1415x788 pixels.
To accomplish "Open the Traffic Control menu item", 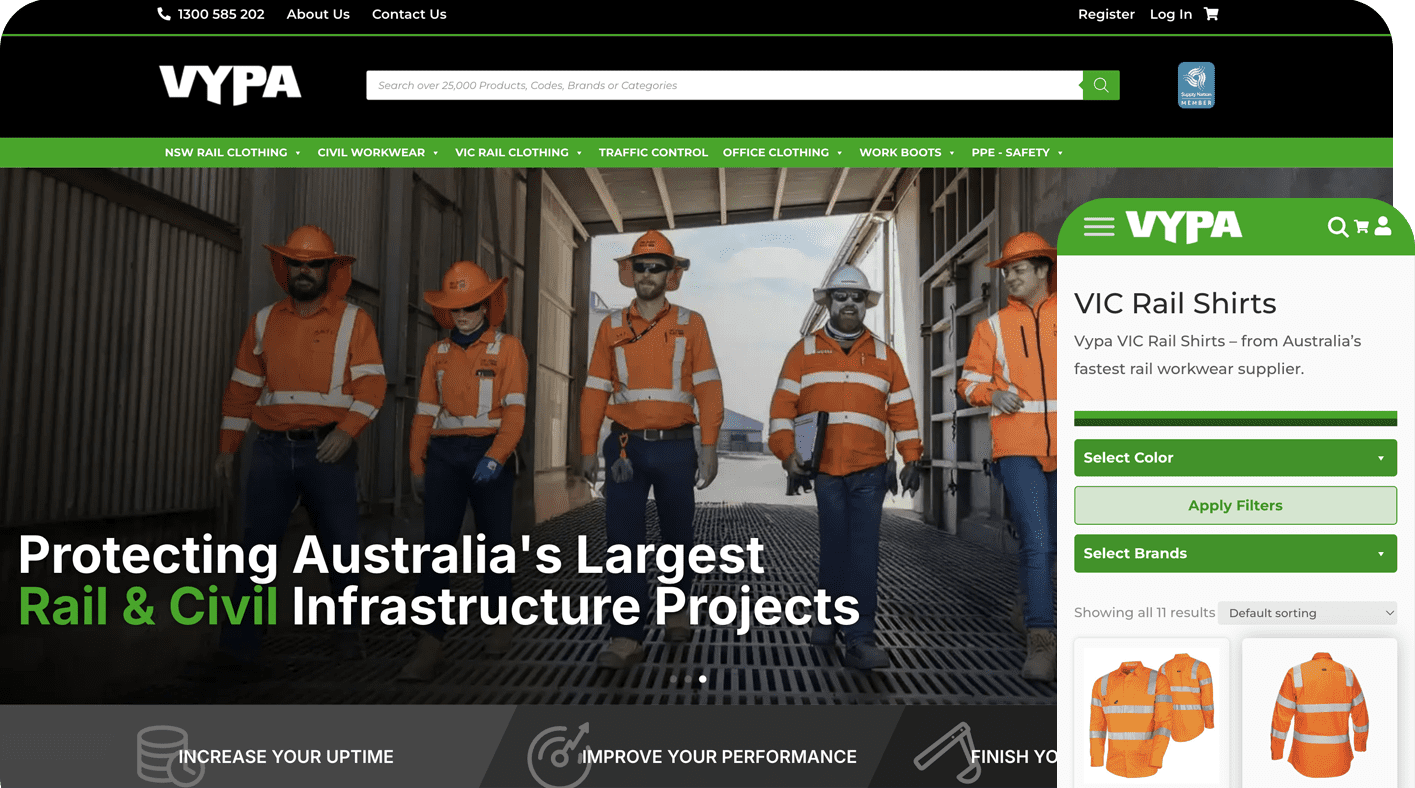I will tap(653, 153).
